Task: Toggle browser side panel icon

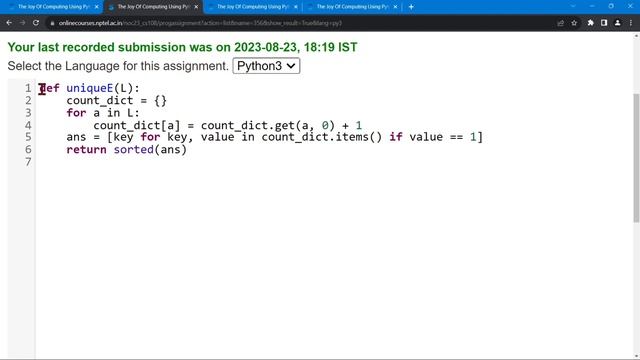Action: coord(604,23)
